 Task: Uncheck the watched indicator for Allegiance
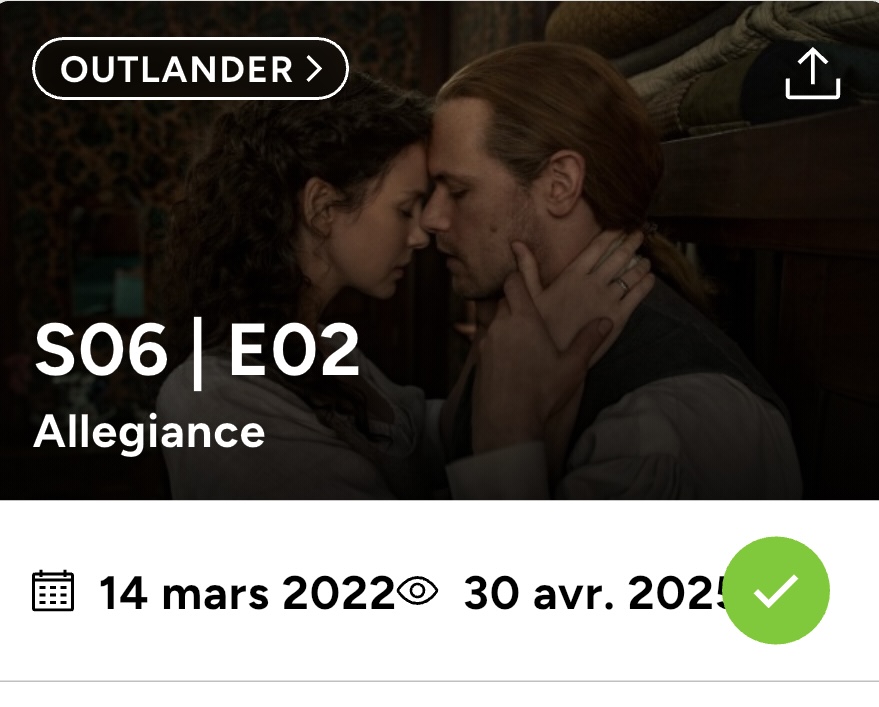tap(776, 590)
